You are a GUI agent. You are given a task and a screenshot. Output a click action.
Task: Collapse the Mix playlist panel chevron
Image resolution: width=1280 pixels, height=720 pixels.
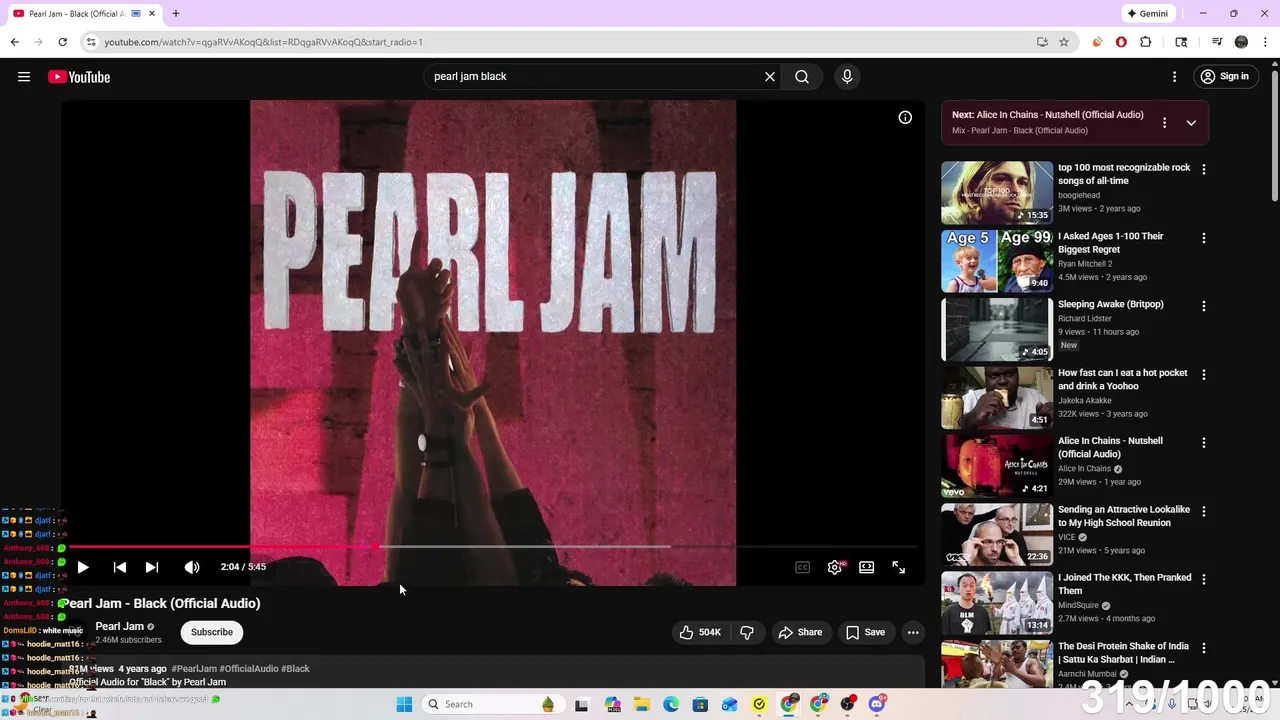coord(1191,123)
